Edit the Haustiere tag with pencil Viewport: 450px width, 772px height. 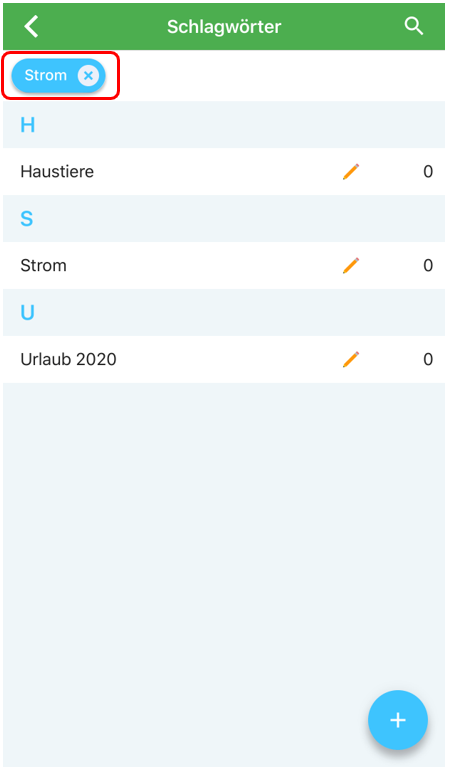[351, 171]
